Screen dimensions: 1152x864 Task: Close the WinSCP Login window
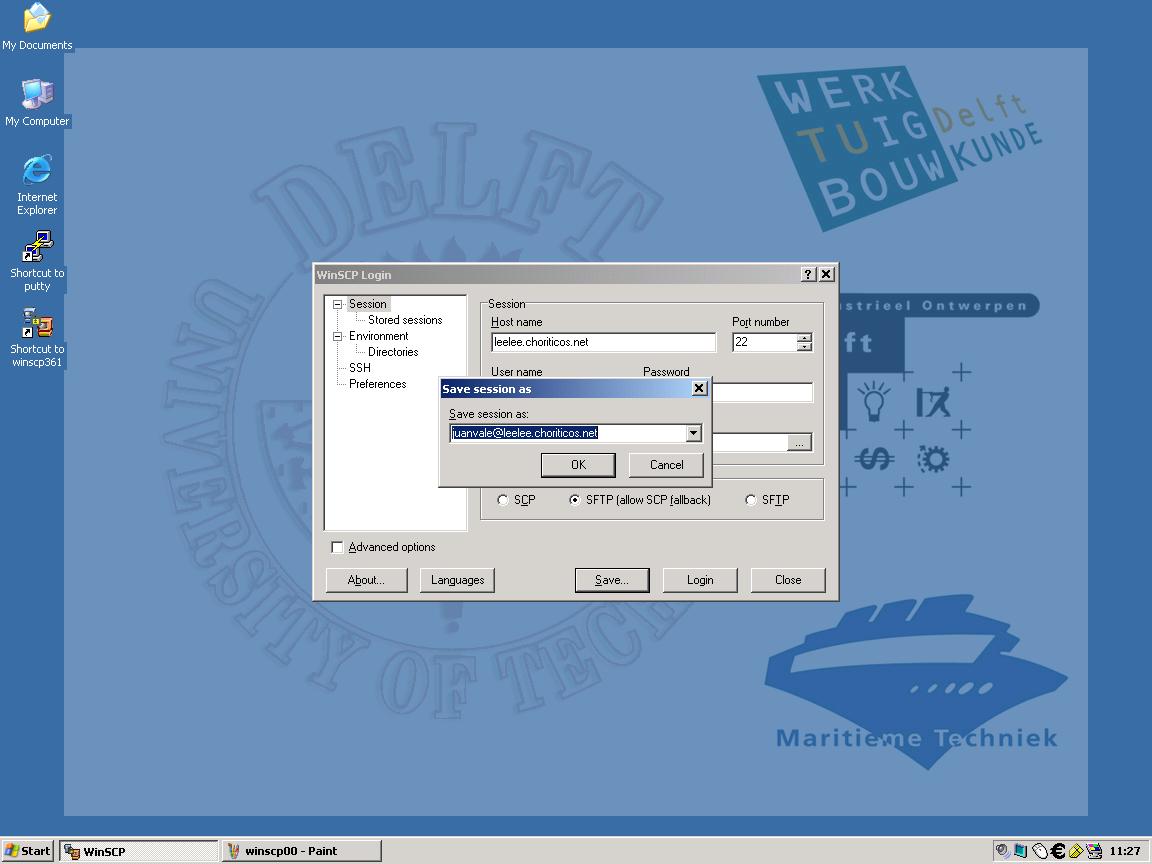827,274
